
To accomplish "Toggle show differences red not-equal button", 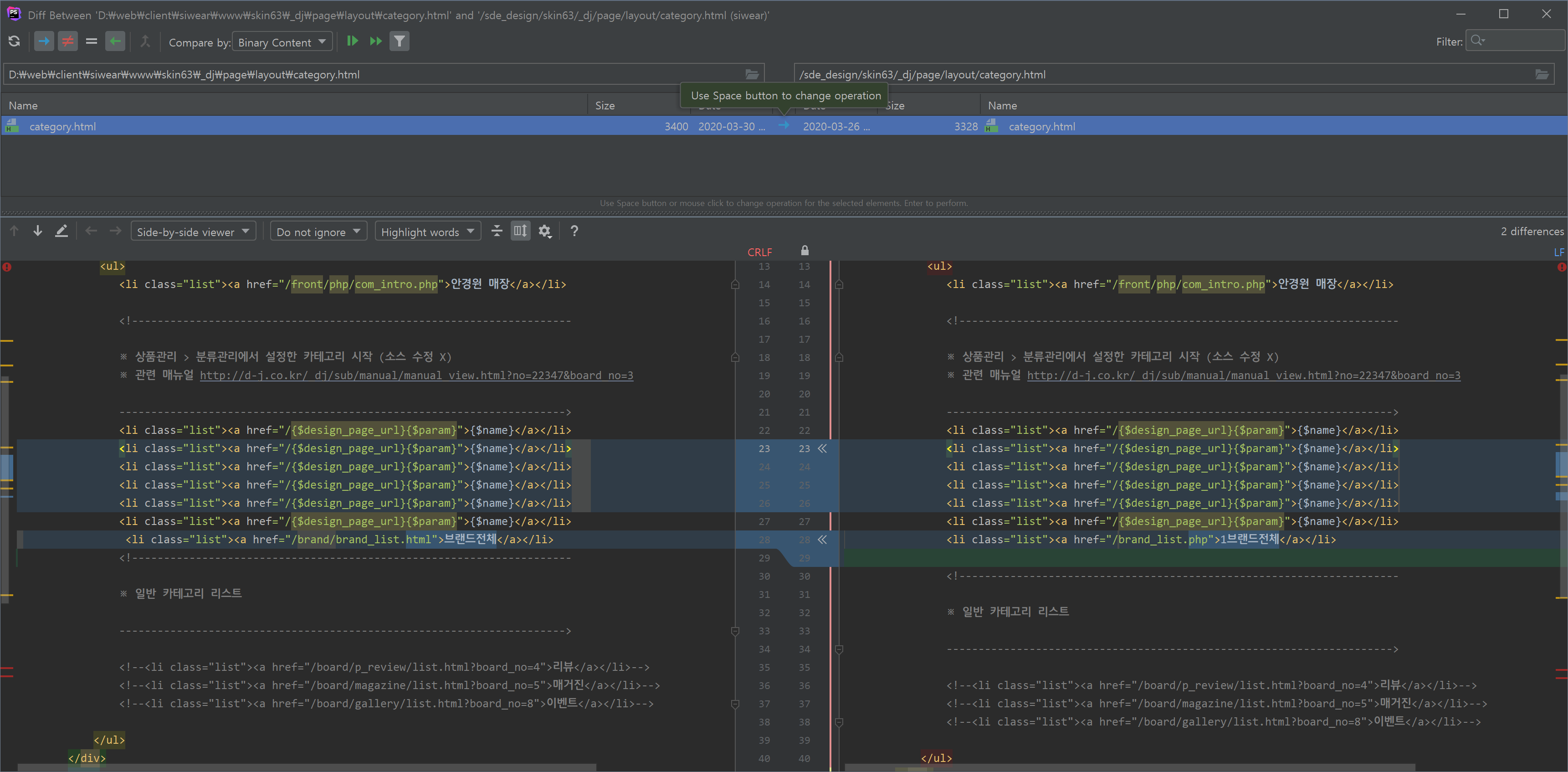I will pyautogui.click(x=67, y=41).
